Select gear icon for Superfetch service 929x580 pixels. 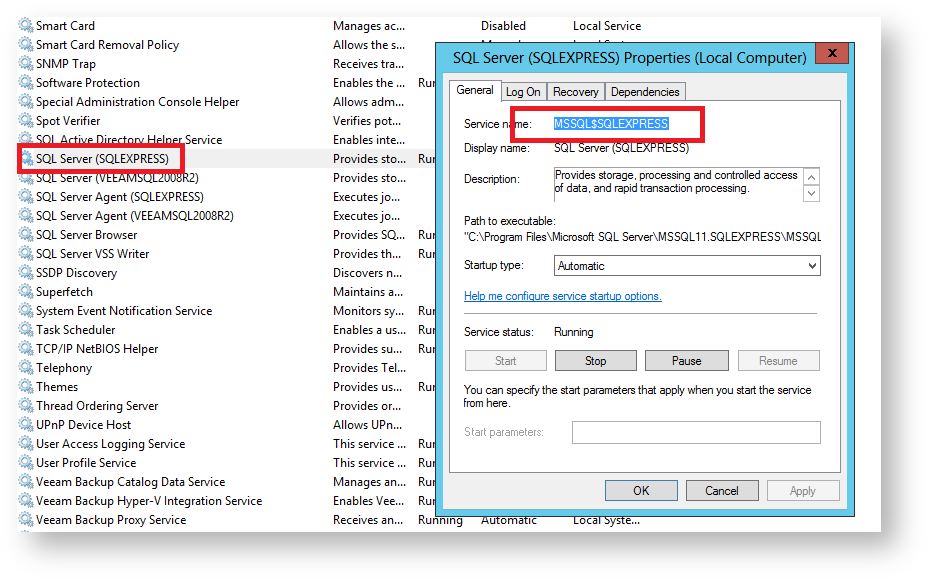click(26, 292)
